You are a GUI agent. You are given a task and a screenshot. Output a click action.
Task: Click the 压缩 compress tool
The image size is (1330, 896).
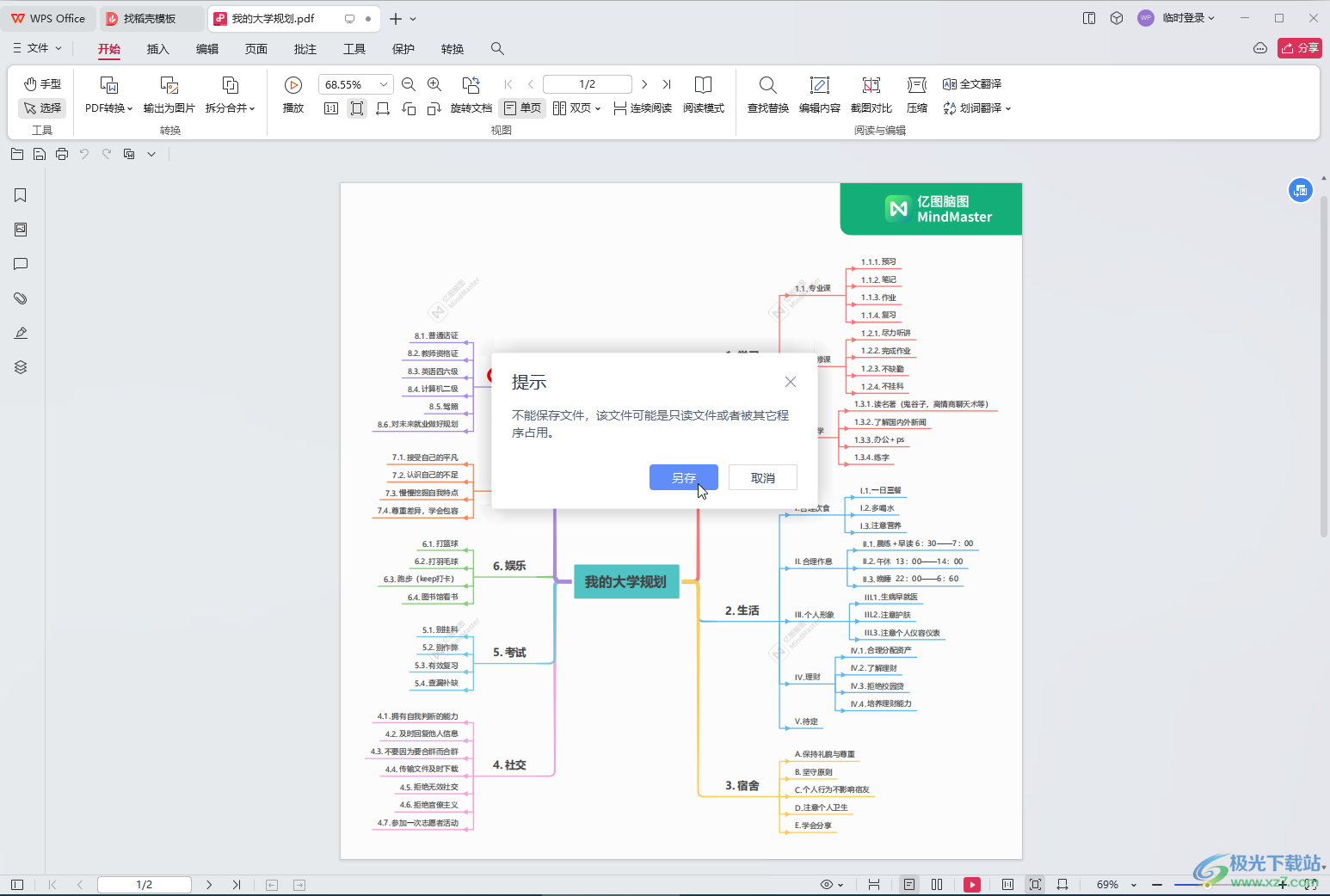(917, 95)
